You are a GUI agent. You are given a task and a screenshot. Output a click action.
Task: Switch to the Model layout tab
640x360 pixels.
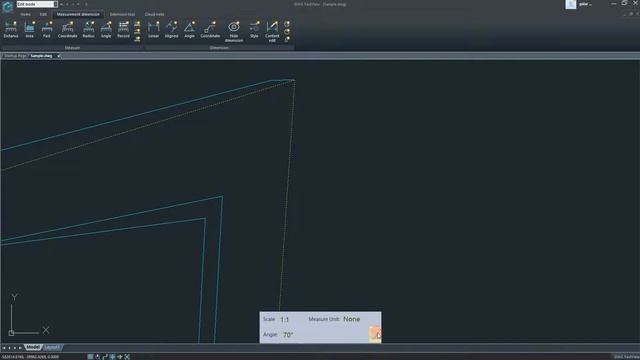click(33, 347)
